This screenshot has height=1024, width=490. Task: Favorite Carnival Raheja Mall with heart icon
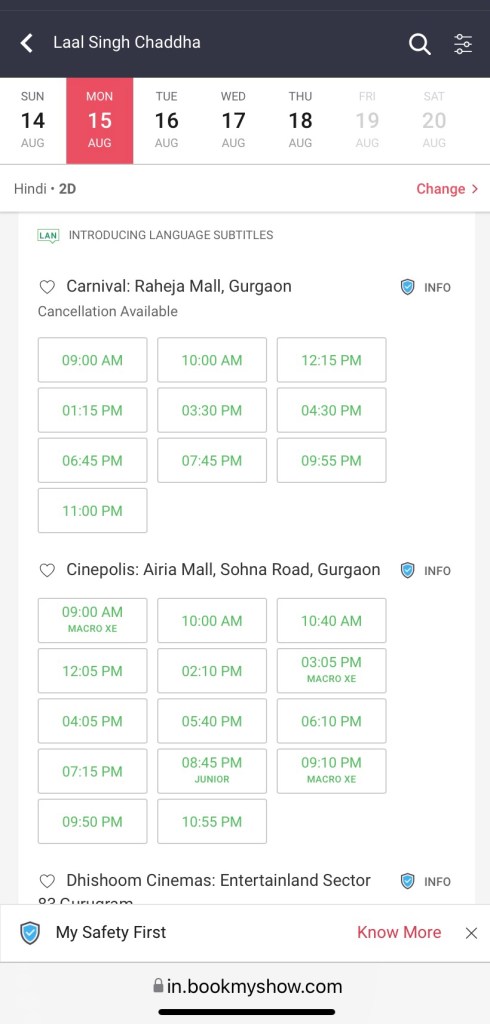pos(47,287)
